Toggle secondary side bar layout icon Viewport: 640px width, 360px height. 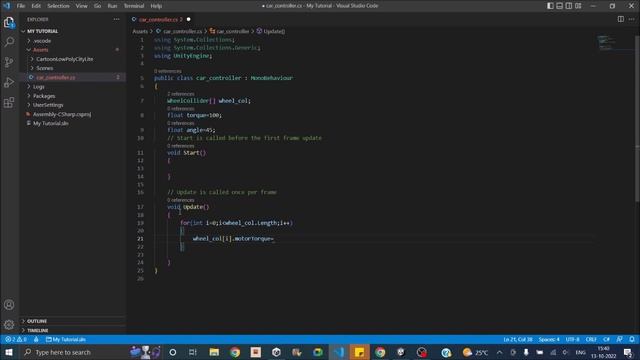tap(569, 6)
